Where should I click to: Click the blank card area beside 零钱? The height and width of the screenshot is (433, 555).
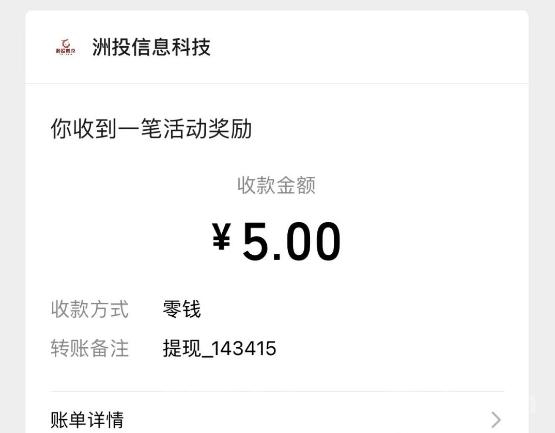(x=354, y=309)
